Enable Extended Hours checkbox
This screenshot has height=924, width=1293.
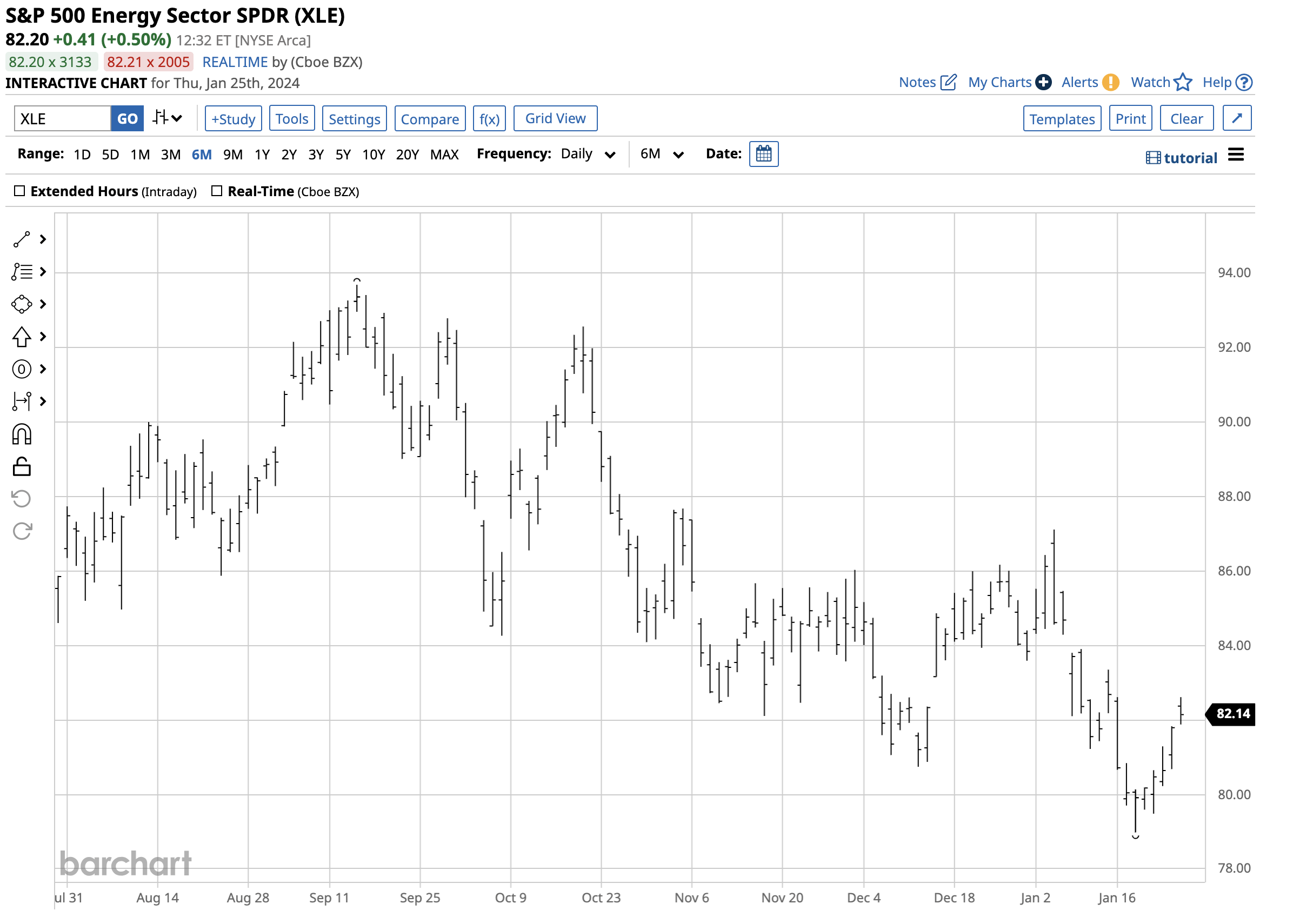pos(19,191)
